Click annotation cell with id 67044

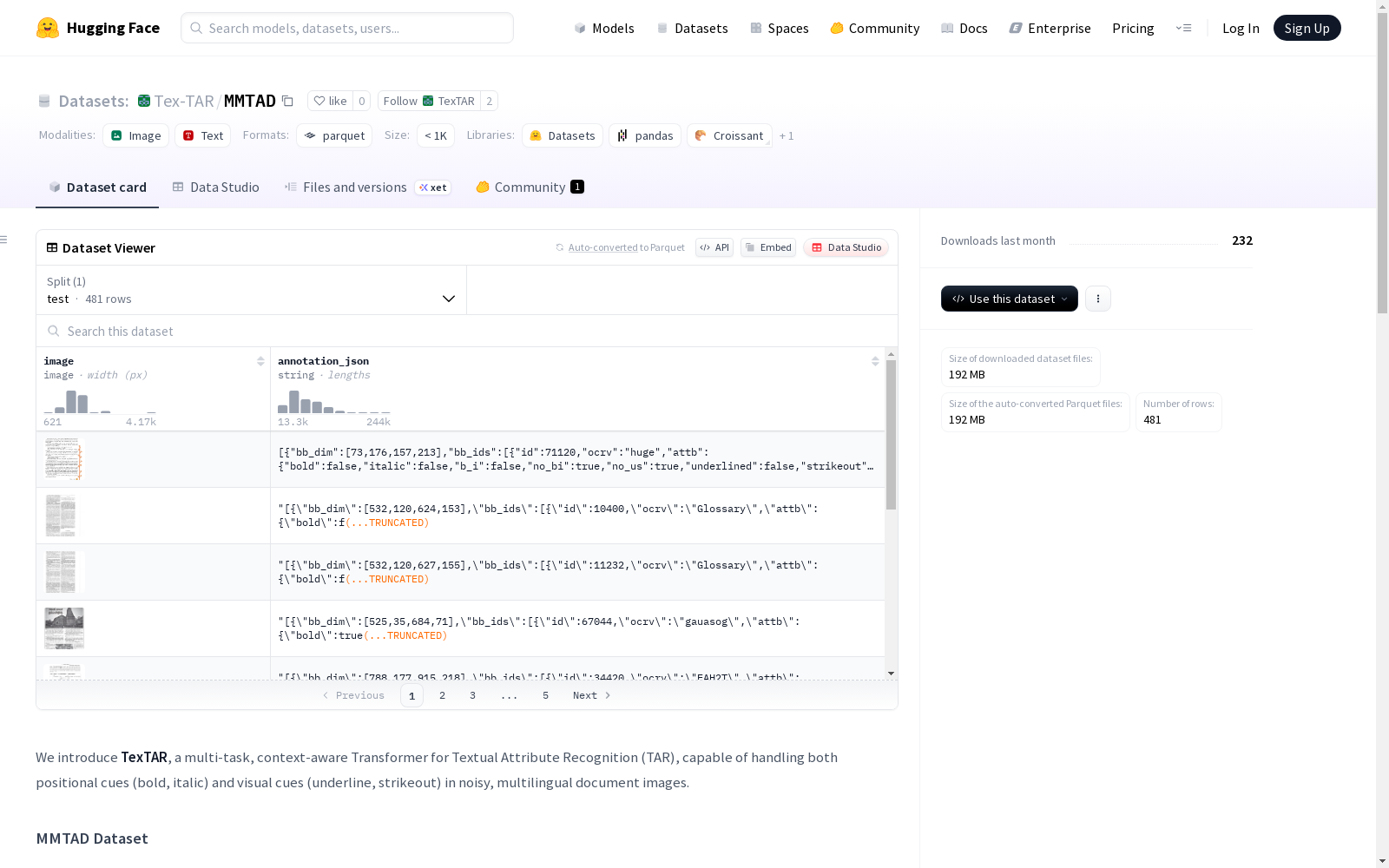pyautogui.click(x=577, y=628)
